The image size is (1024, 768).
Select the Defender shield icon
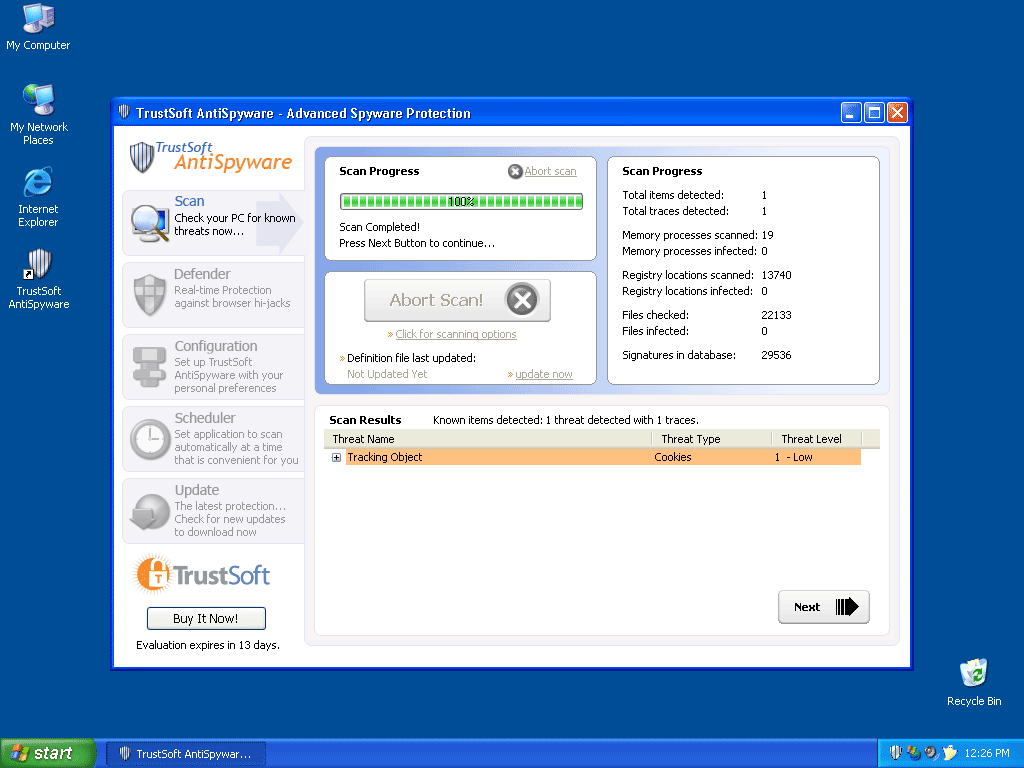pos(149,294)
